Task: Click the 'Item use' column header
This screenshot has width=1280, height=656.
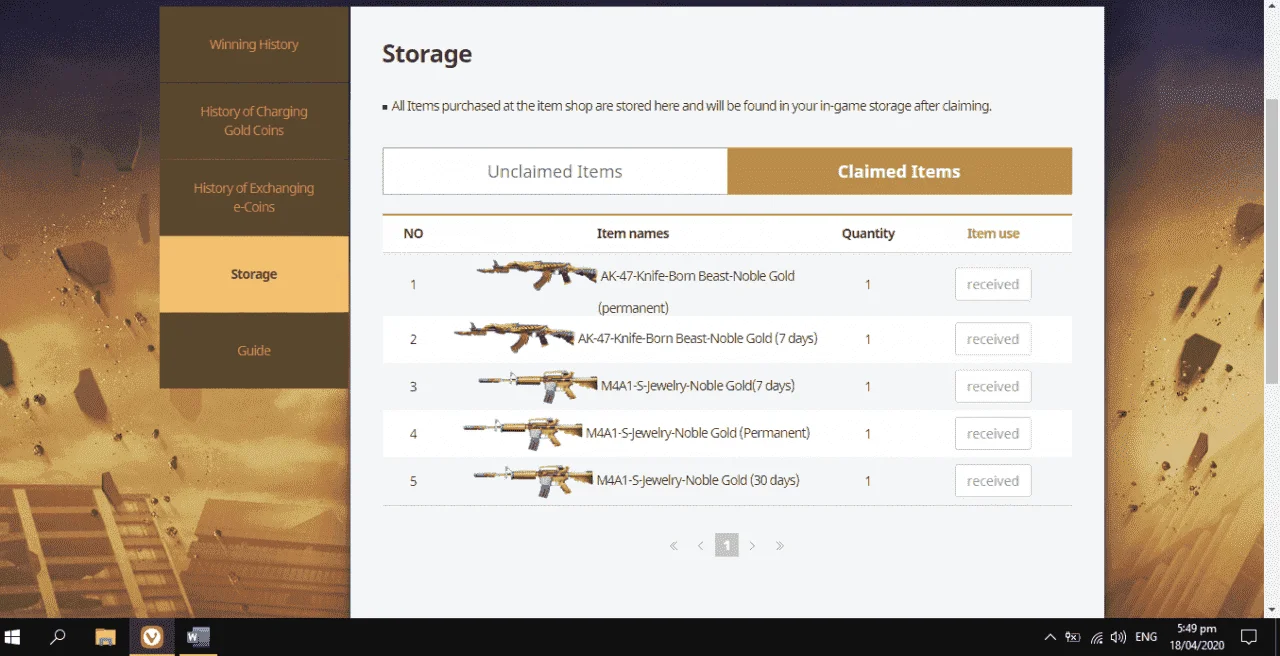Action: pos(993,233)
